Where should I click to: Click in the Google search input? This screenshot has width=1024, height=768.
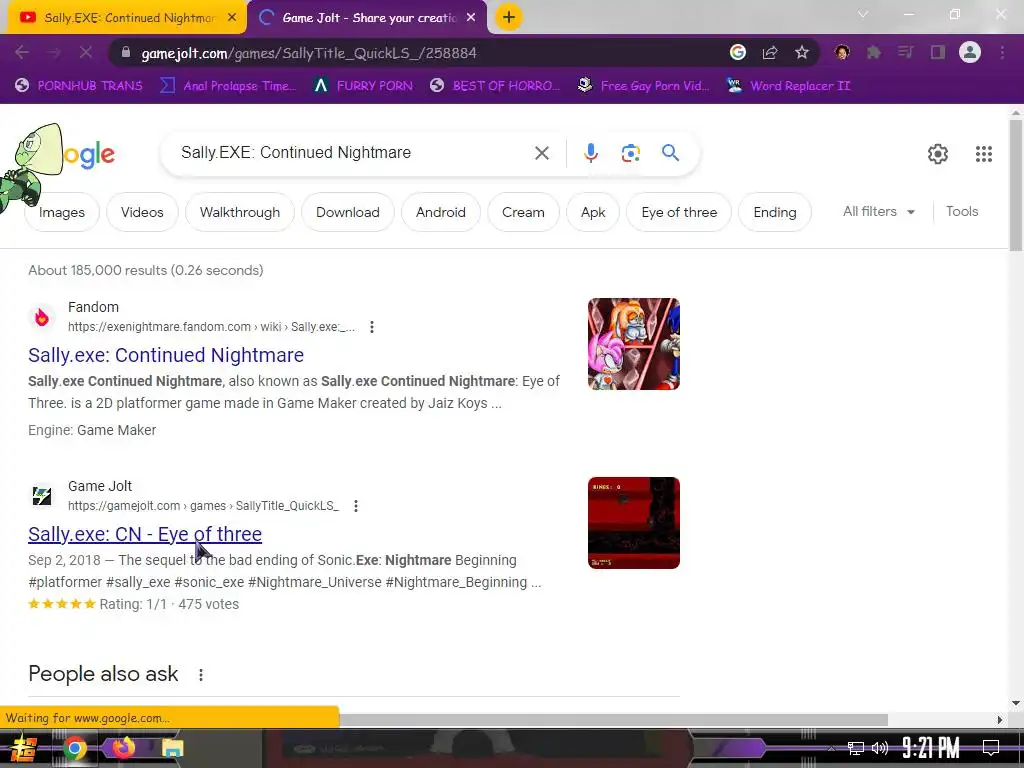[x=353, y=153]
